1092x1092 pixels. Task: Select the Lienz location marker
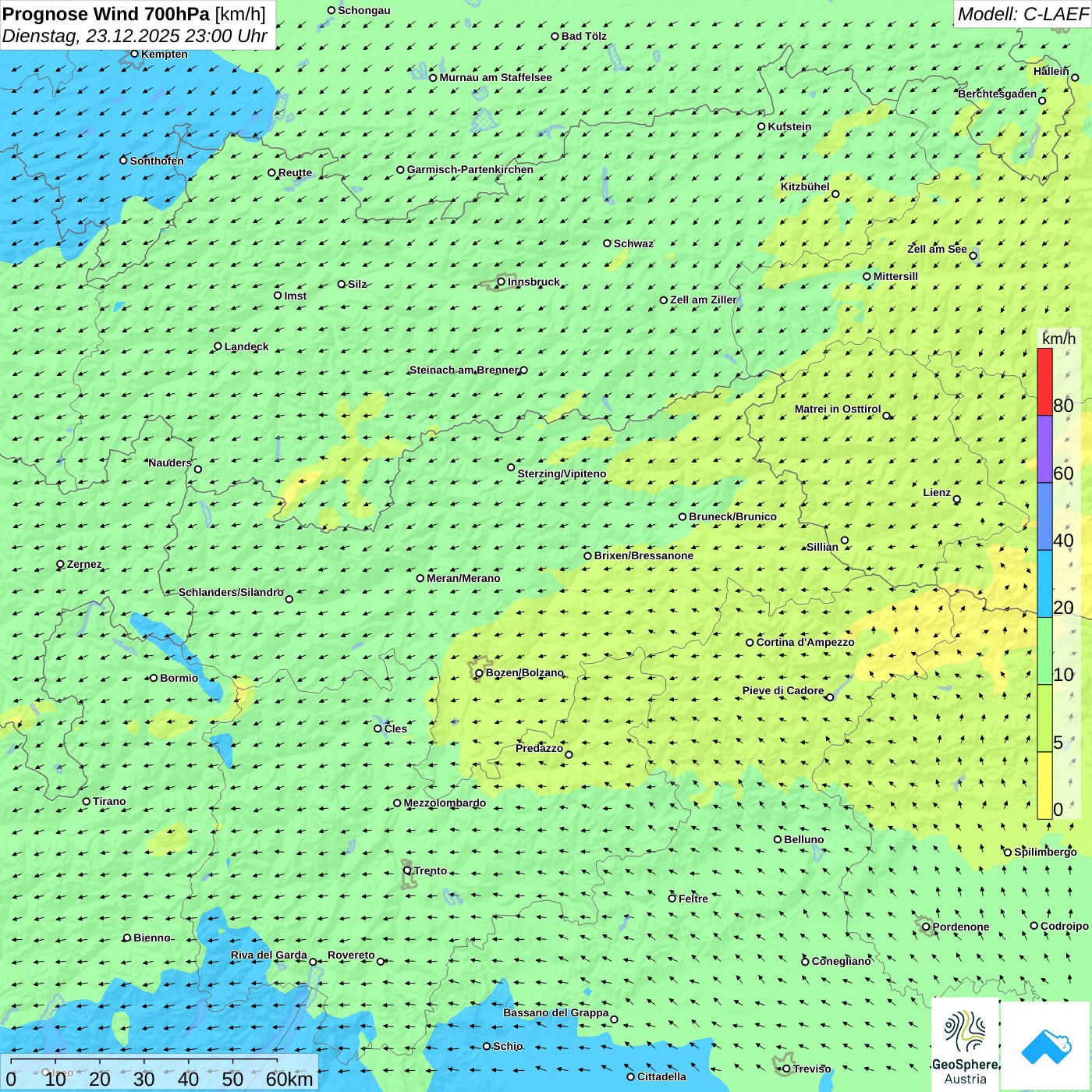(957, 499)
